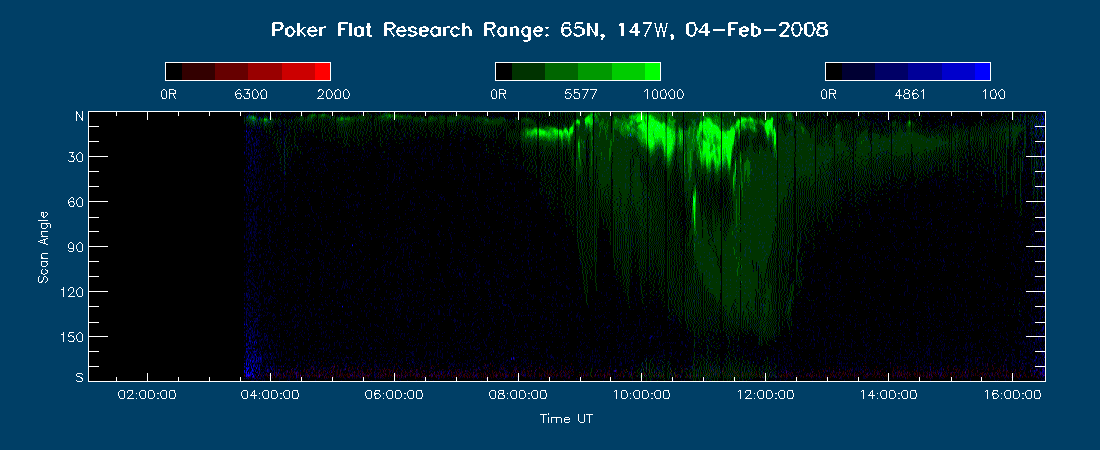Click the red 6300 color bar

248,72
